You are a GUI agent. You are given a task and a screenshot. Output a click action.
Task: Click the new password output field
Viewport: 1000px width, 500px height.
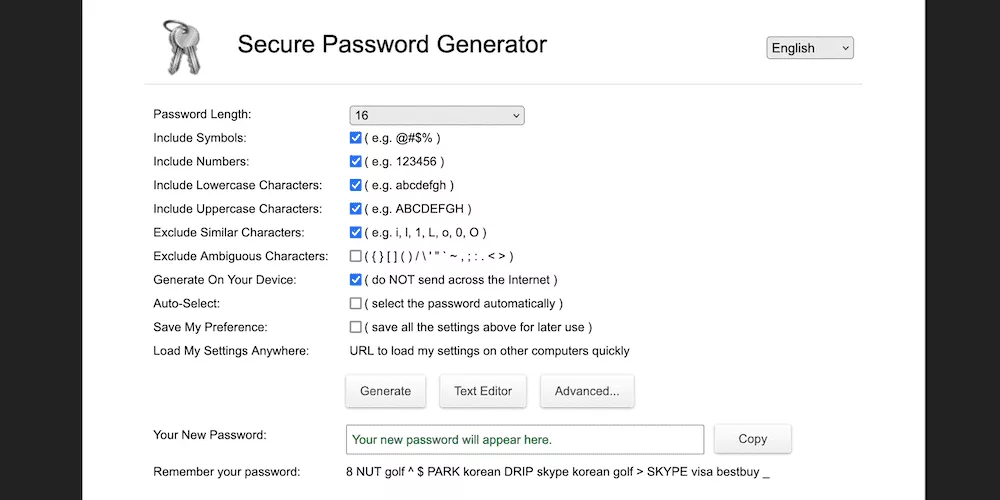click(x=525, y=439)
